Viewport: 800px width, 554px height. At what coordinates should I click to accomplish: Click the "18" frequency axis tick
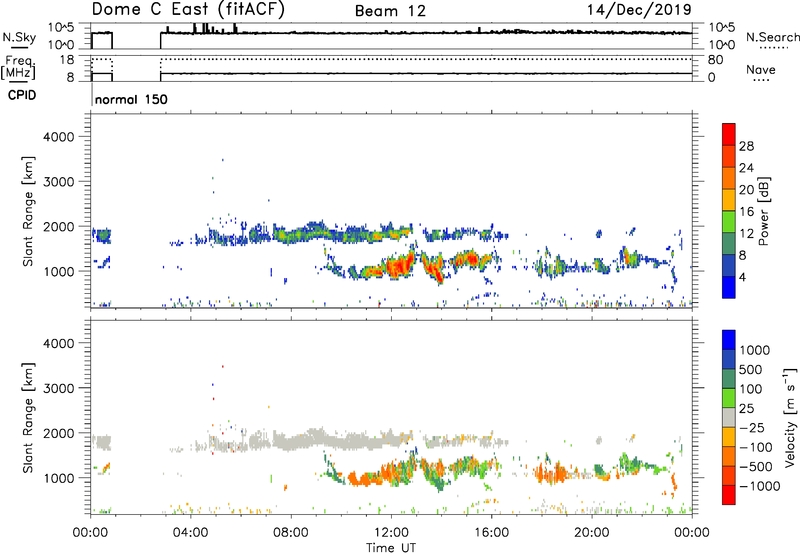click(x=67, y=60)
